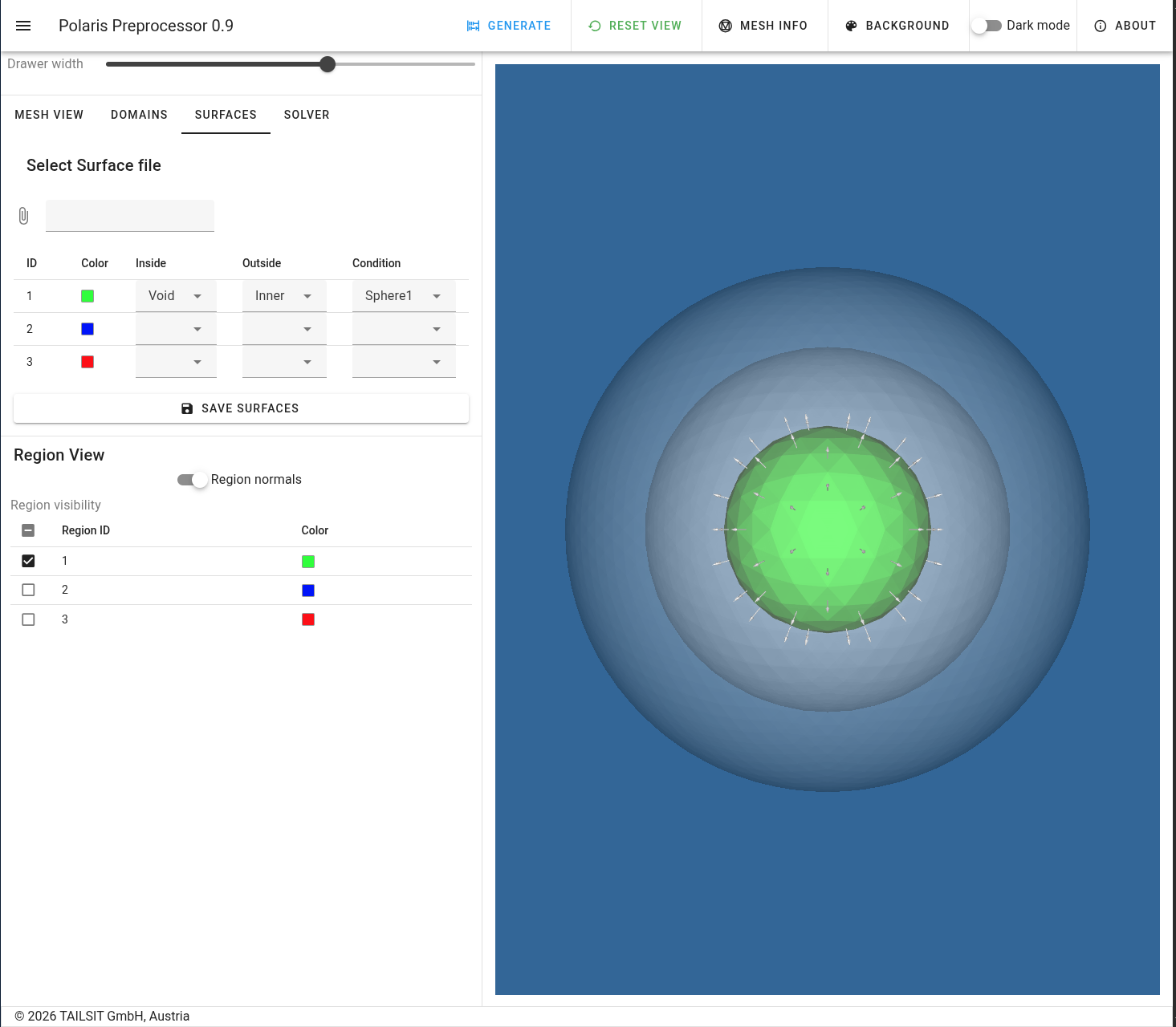
Task: Click the Reset View refresh icon
Action: [x=595, y=26]
